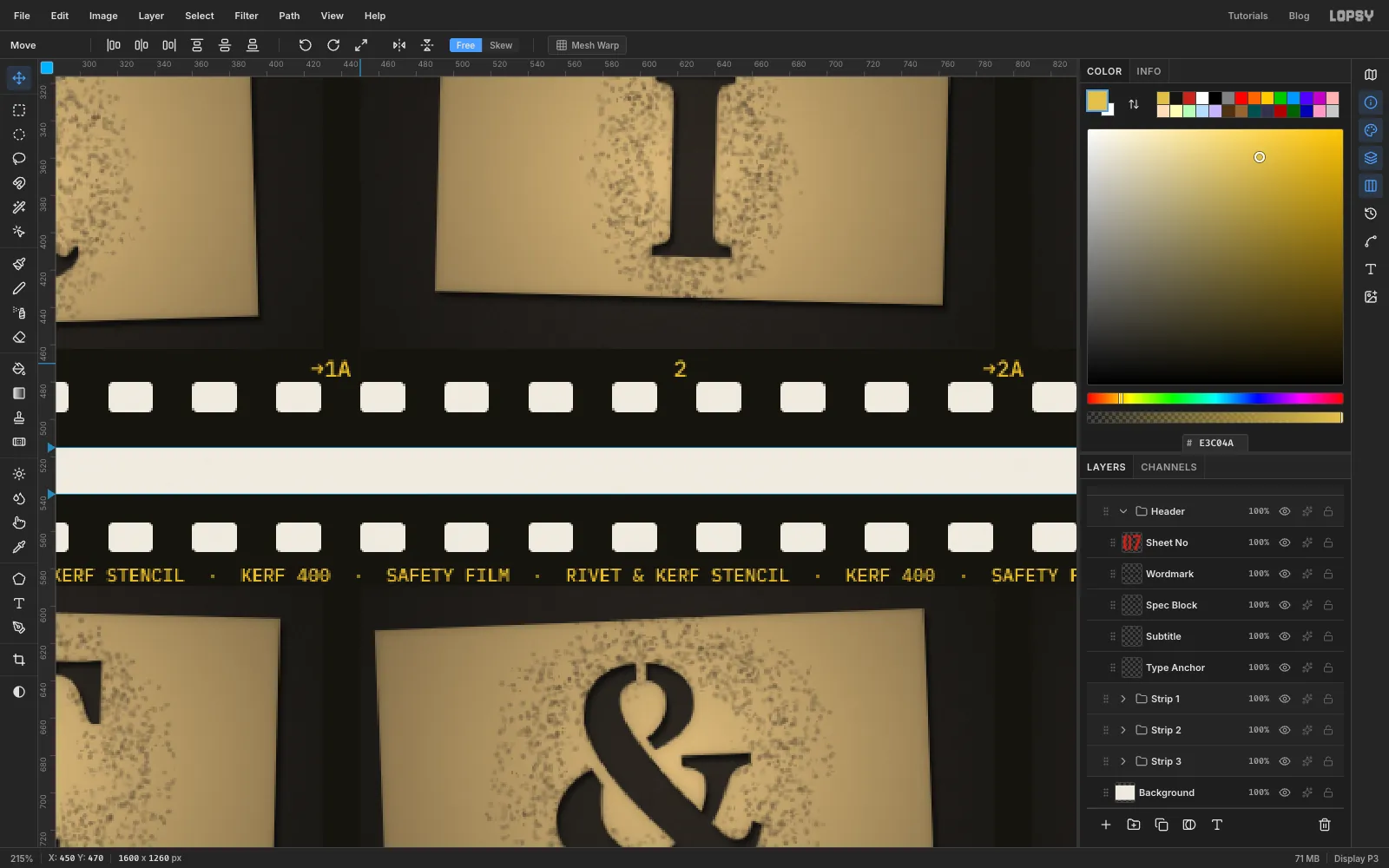Expand the Strip 1 group
Viewport: 1389px width, 868px height.
[1123, 699]
